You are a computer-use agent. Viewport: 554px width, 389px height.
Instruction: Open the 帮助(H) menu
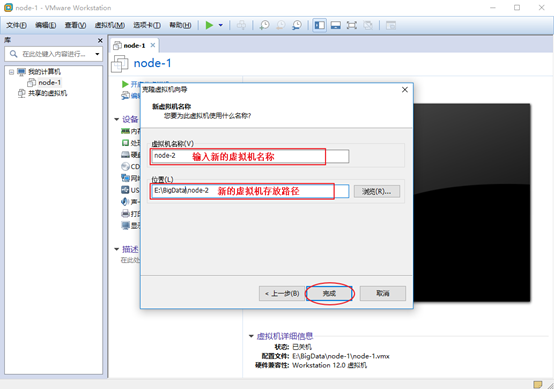(180, 25)
